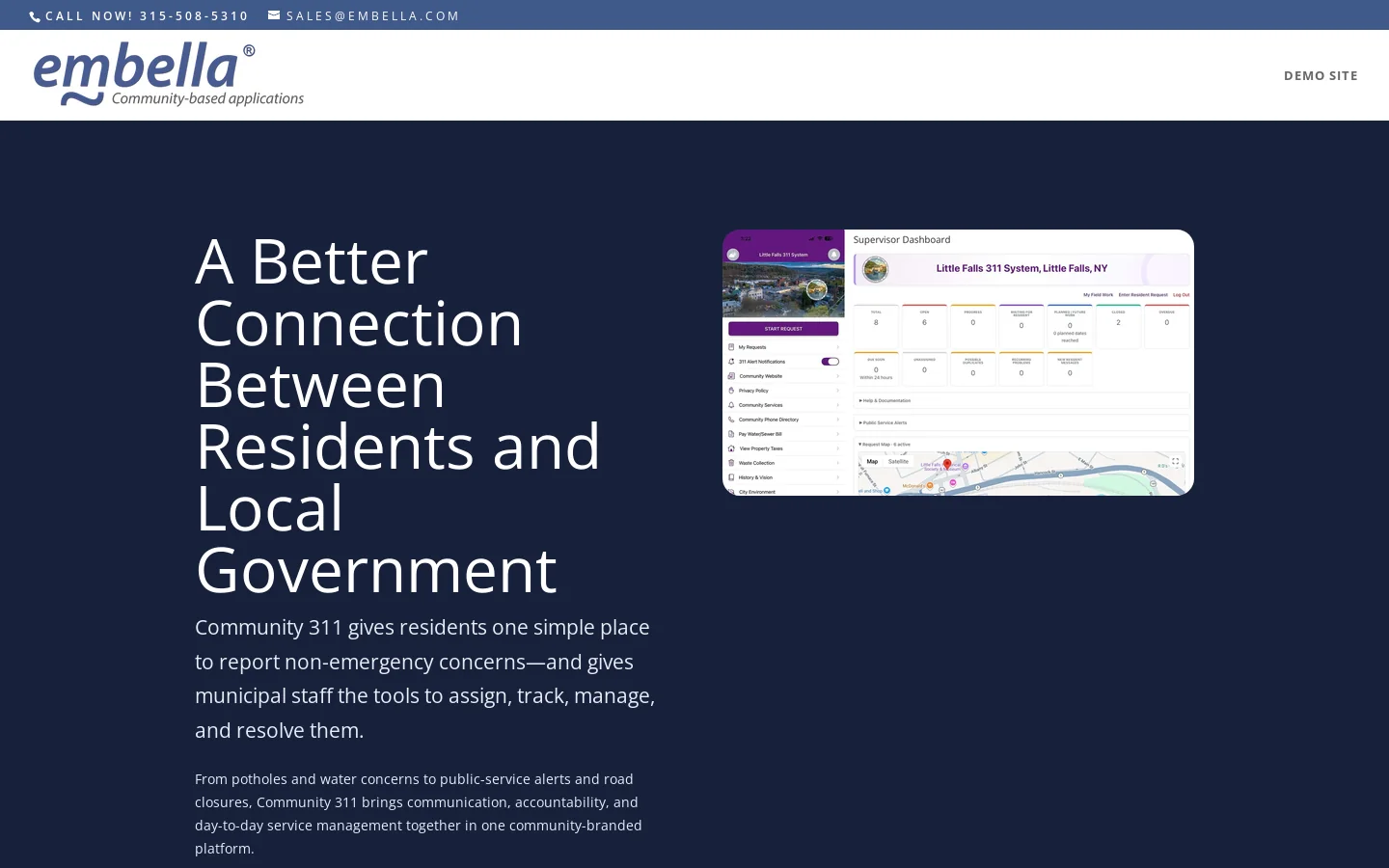
Task: Click the heading "A Better Connection Between Residents"
Action: [x=398, y=416]
